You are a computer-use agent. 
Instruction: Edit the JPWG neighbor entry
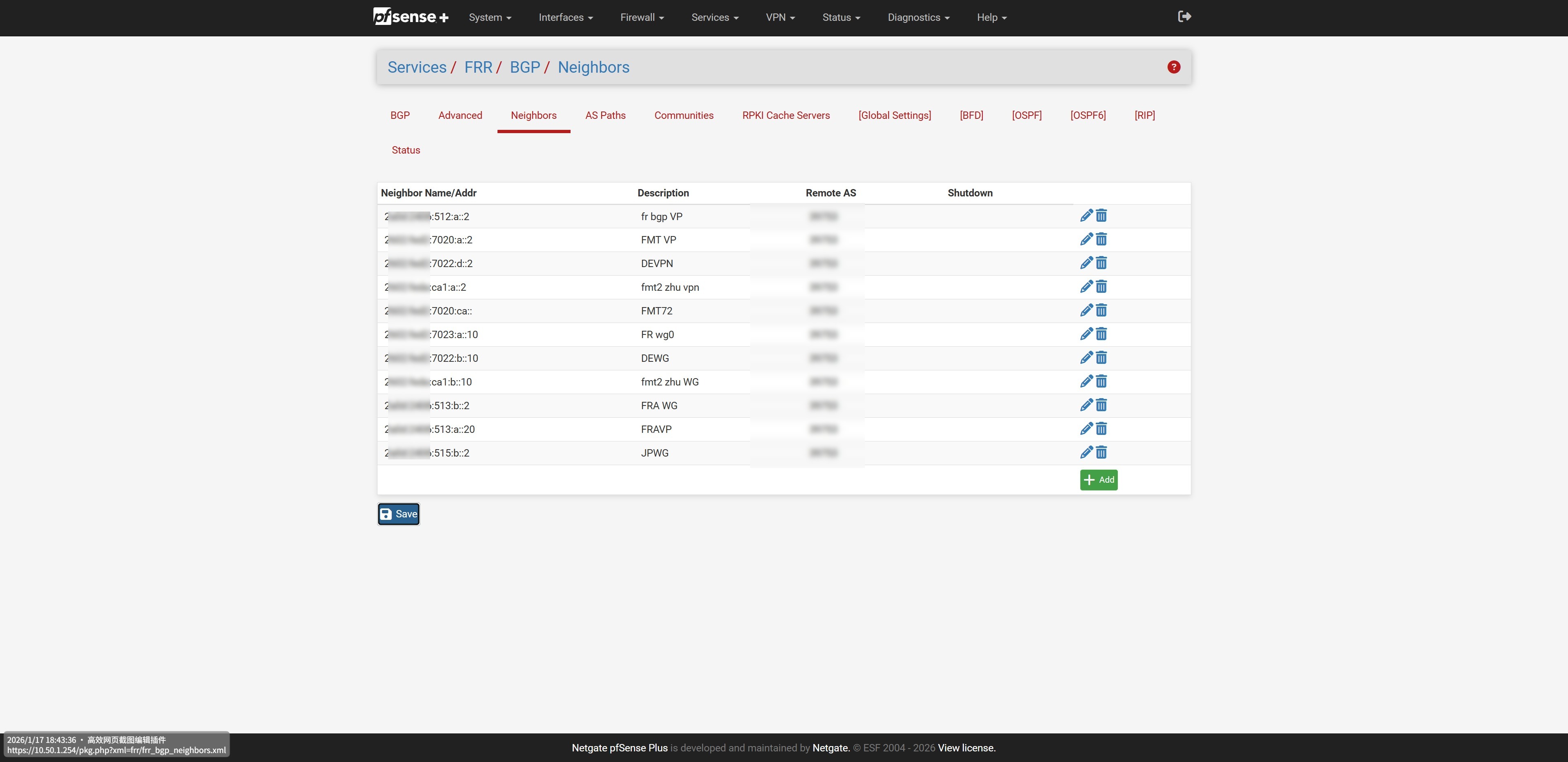[1086, 452]
